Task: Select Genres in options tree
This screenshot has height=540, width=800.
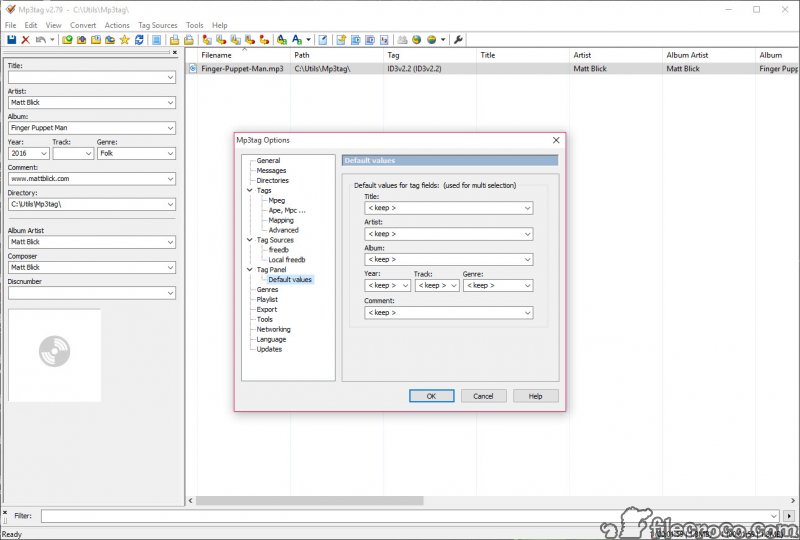Action: point(267,289)
